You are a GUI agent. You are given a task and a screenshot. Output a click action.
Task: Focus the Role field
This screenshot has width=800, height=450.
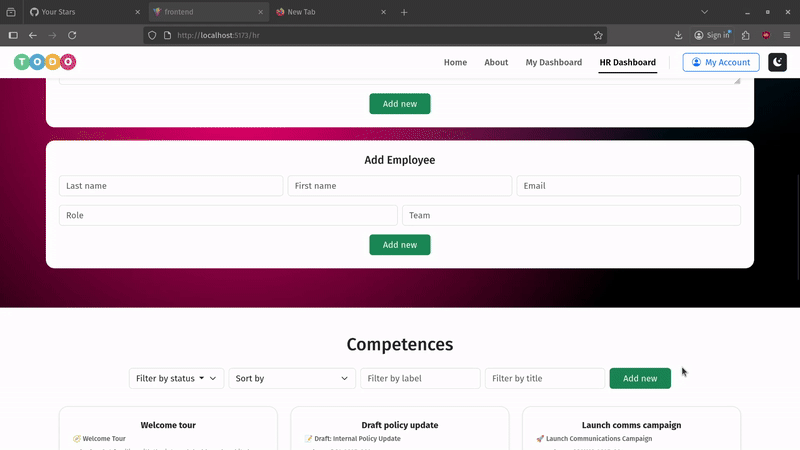[x=228, y=215]
